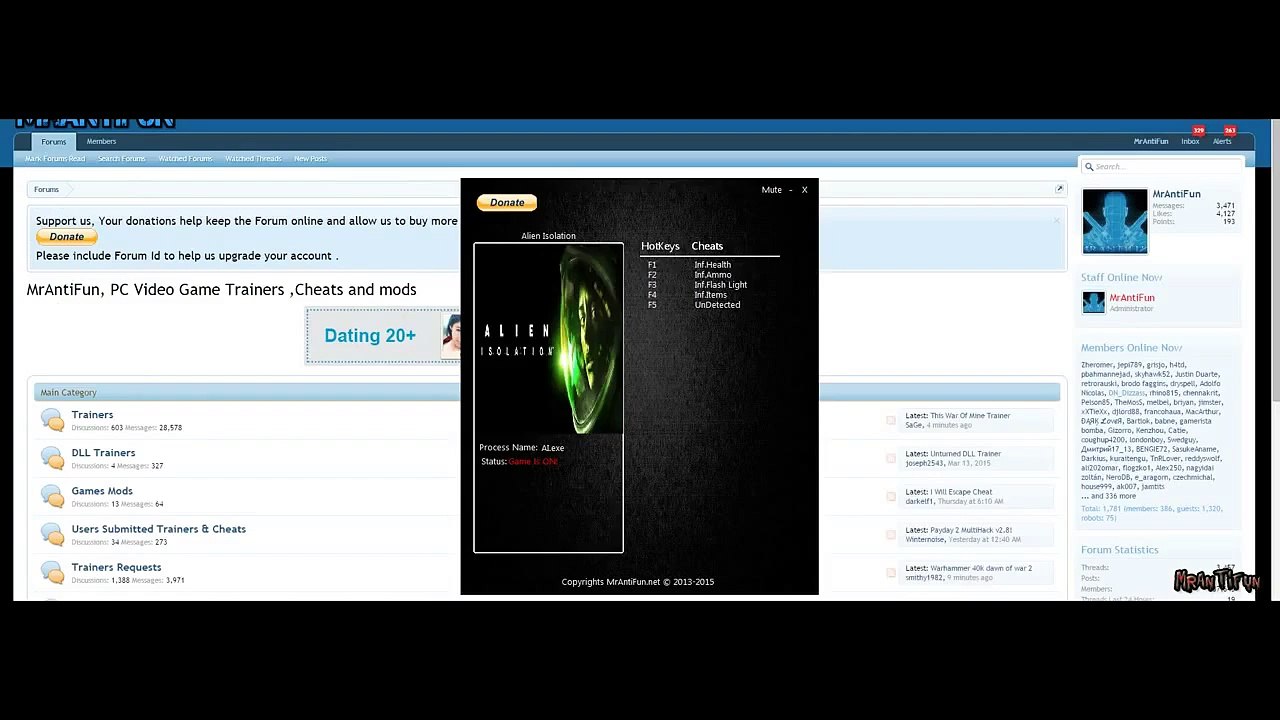Open Users Submitted Trainers & Cheats forum
The image size is (1280, 720).
[x=158, y=529]
